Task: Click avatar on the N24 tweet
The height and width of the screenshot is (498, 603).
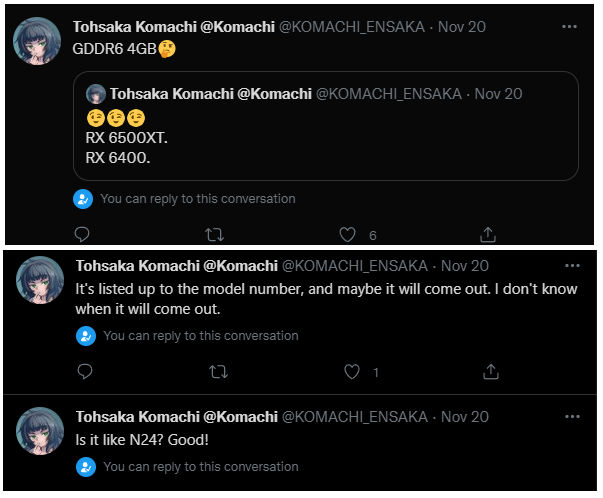Action: tap(41, 433)
